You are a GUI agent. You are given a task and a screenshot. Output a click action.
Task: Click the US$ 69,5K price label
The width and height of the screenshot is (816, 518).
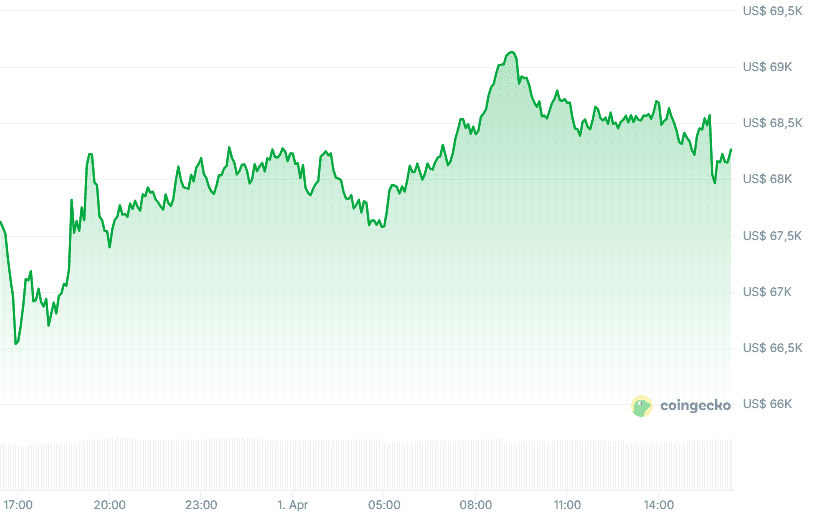773,11
